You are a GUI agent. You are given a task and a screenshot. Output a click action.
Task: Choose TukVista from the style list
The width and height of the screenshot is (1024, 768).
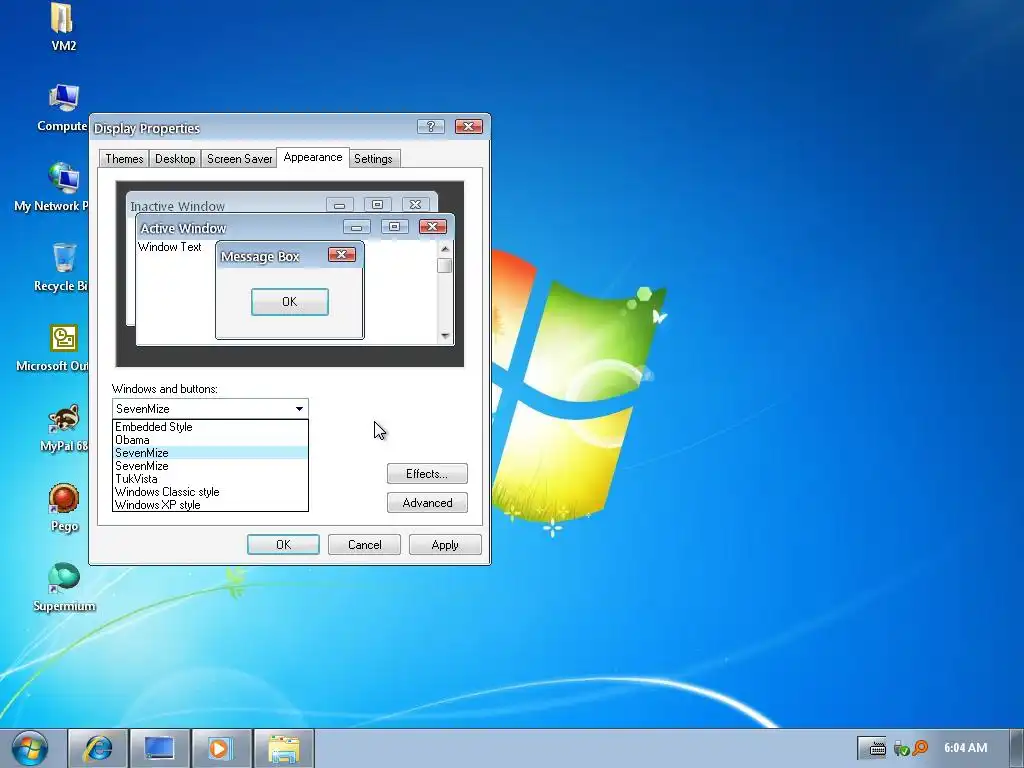[210, 479]
